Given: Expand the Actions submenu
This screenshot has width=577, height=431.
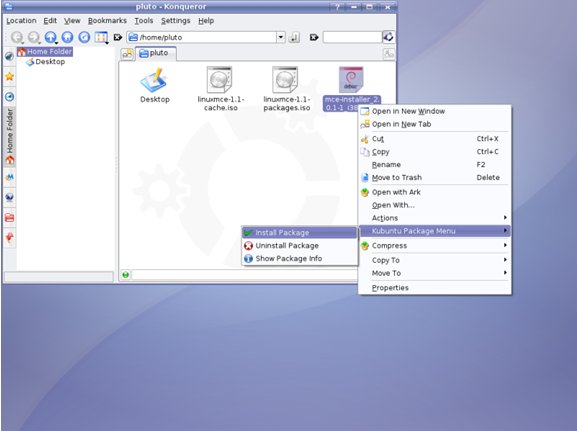Looking at the screenshot, I should click(435, 218).
